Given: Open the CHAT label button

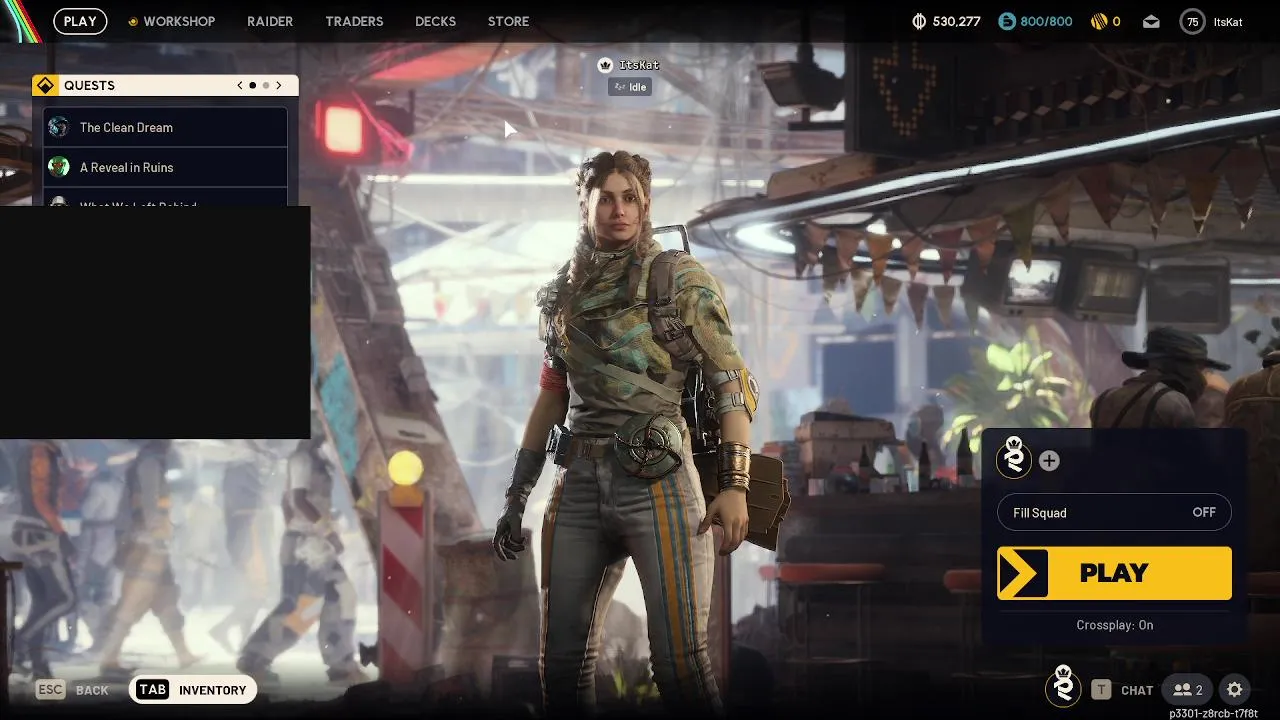Looking at the screenshot, I should click(1137, 690).
